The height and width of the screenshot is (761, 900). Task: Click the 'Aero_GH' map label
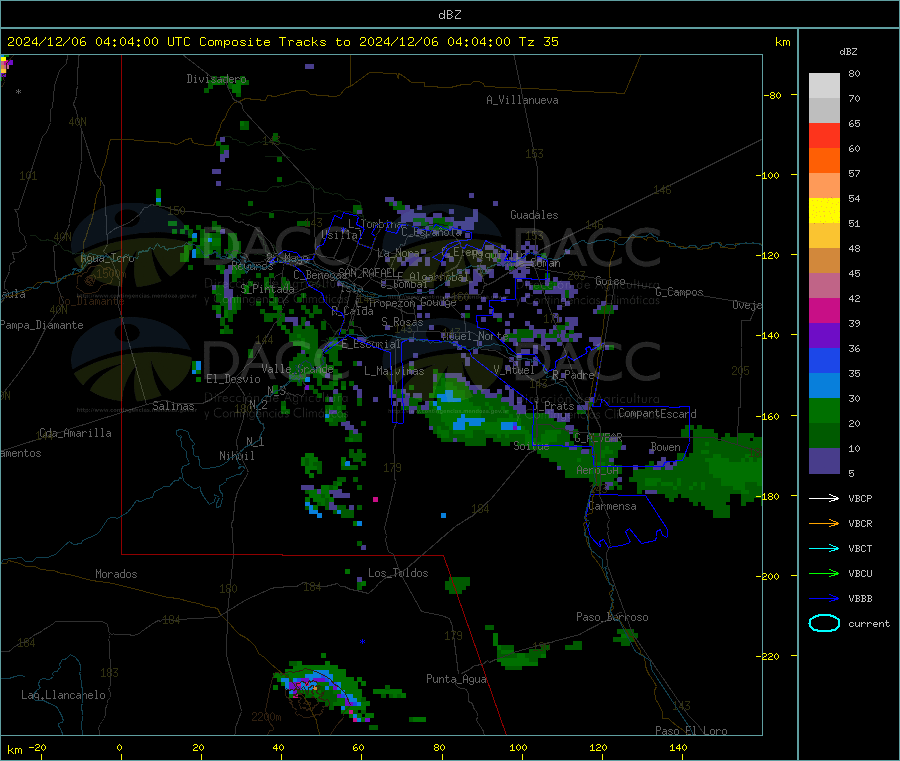pyautogui.click(x=598, y=470)
